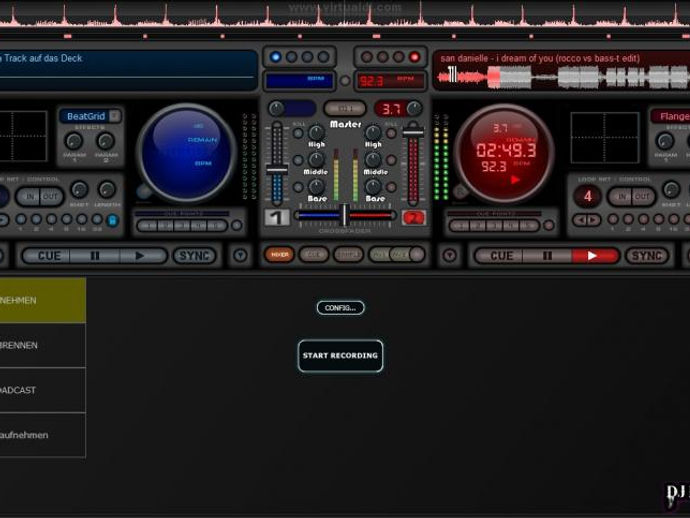
Task: Click the right-arrow loop button on right deck
Action: (594, 220)
